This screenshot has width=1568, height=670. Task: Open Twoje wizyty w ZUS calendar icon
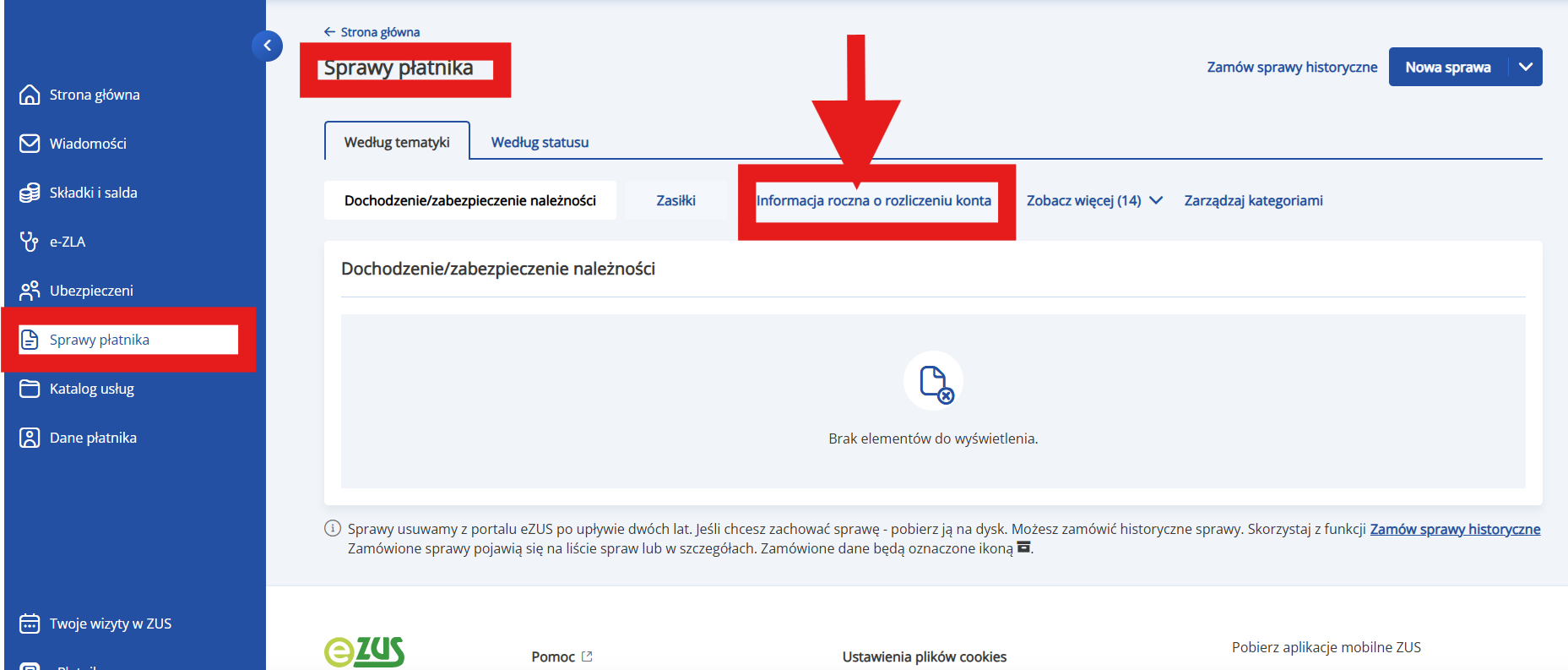tap(30, 624)
